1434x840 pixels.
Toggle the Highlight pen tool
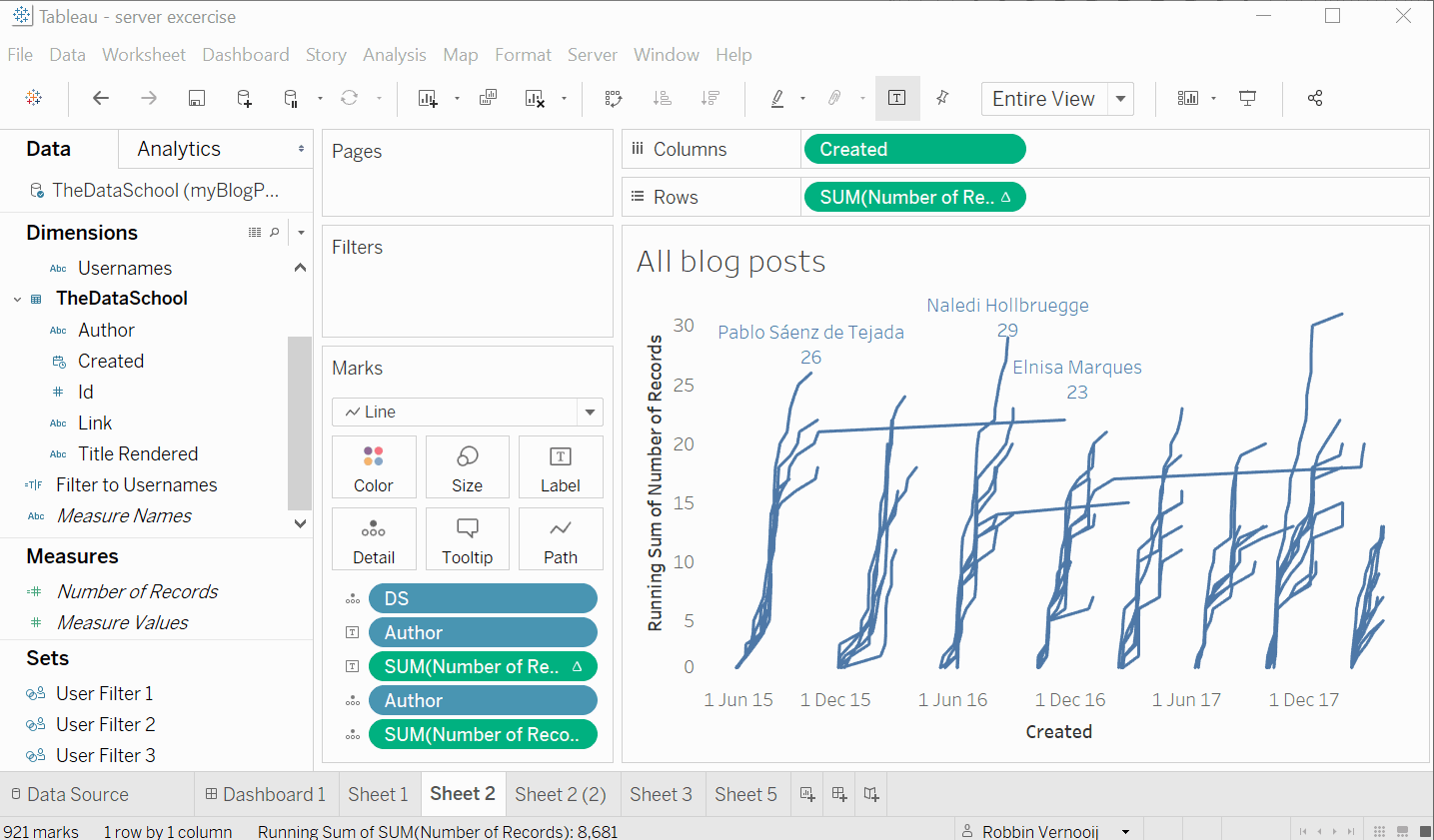[777, 98]
